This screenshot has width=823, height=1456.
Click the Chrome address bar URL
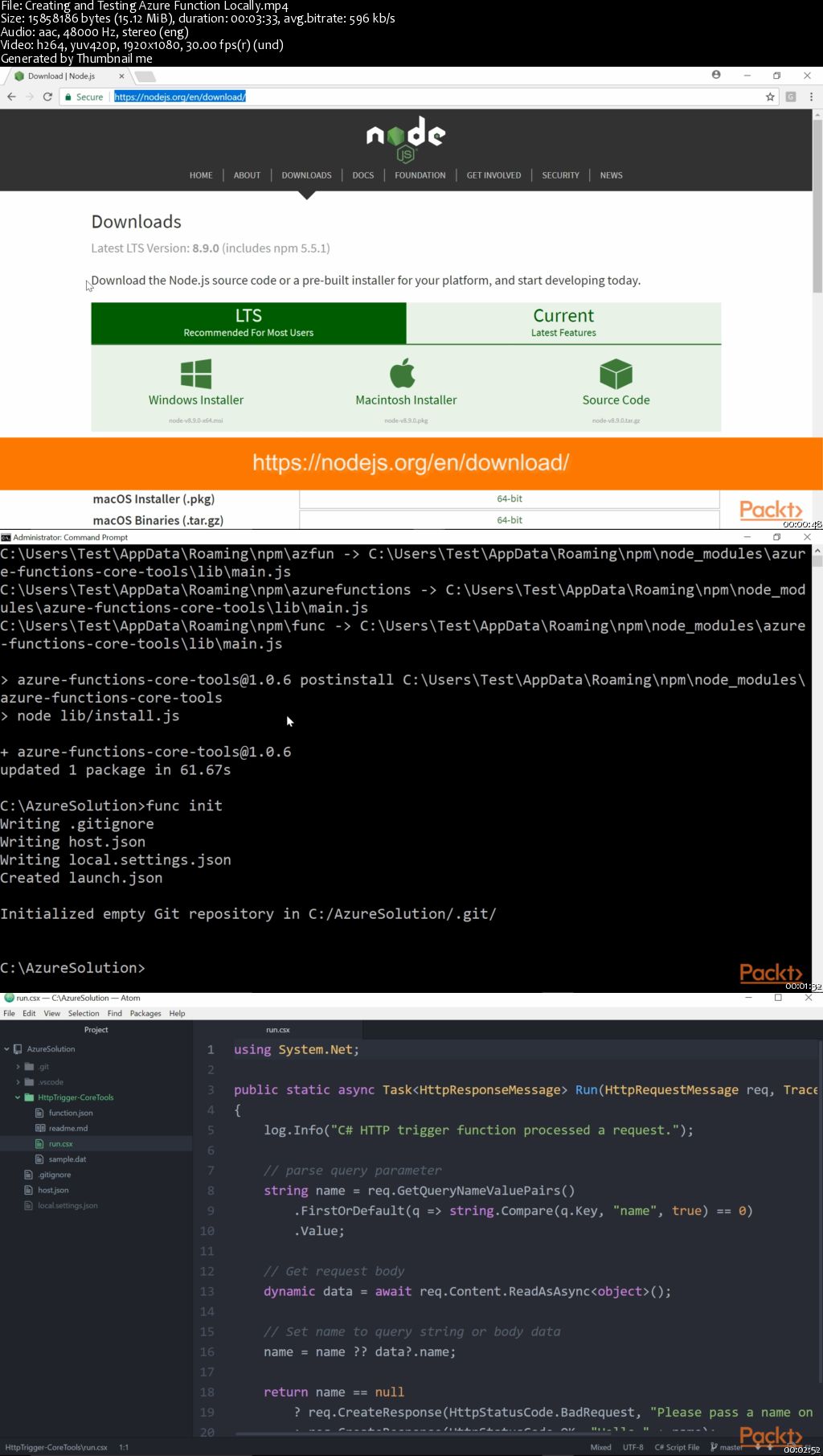(180, 96)
